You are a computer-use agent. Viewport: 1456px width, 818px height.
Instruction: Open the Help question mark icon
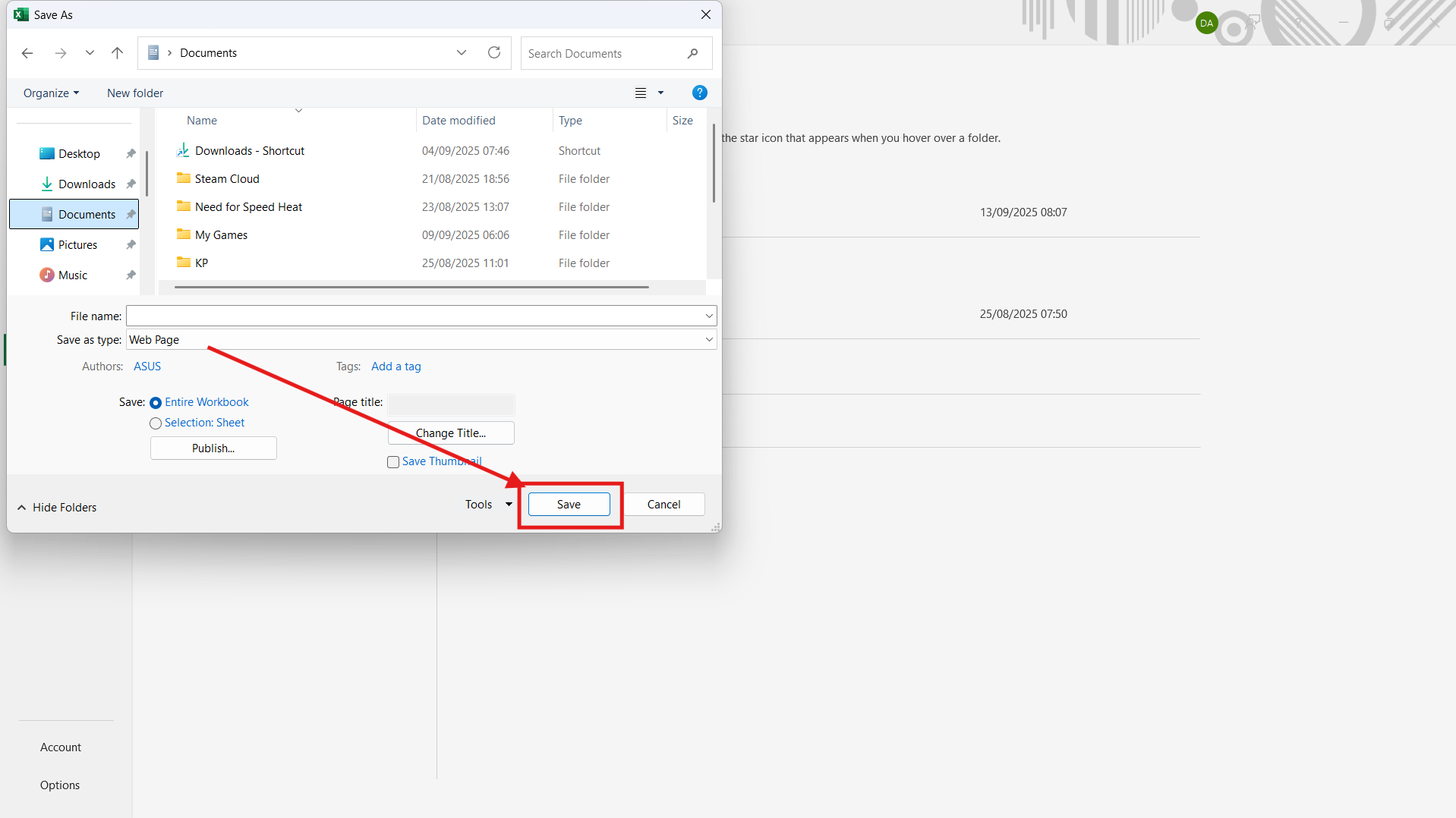(699, 93)
